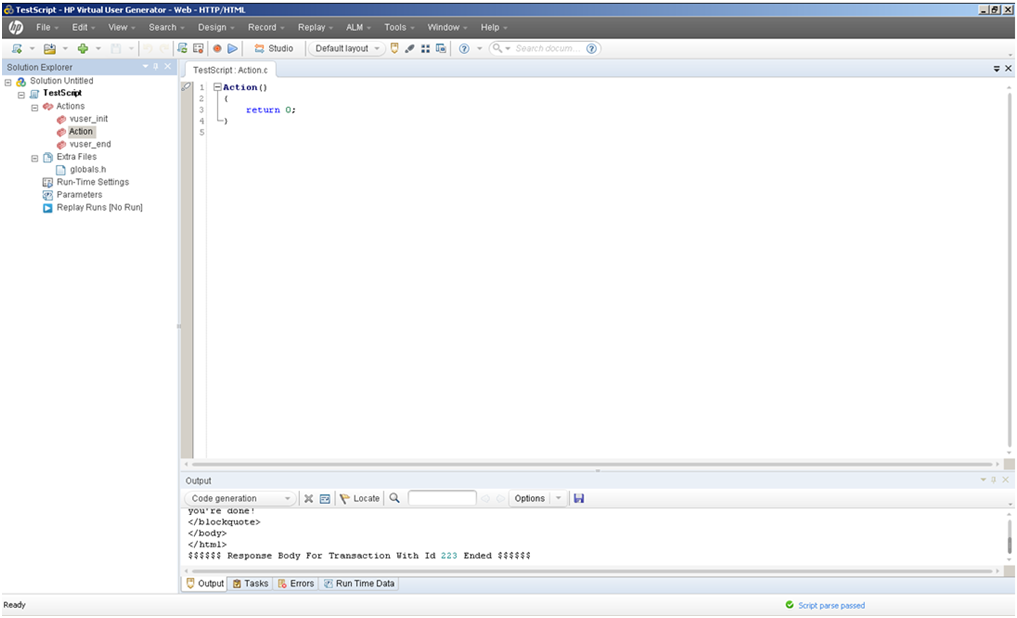1017x618 pixels.
Task: Click the Output pane vertical scrollbar thumb
Action: click(x=1009, y=545)
